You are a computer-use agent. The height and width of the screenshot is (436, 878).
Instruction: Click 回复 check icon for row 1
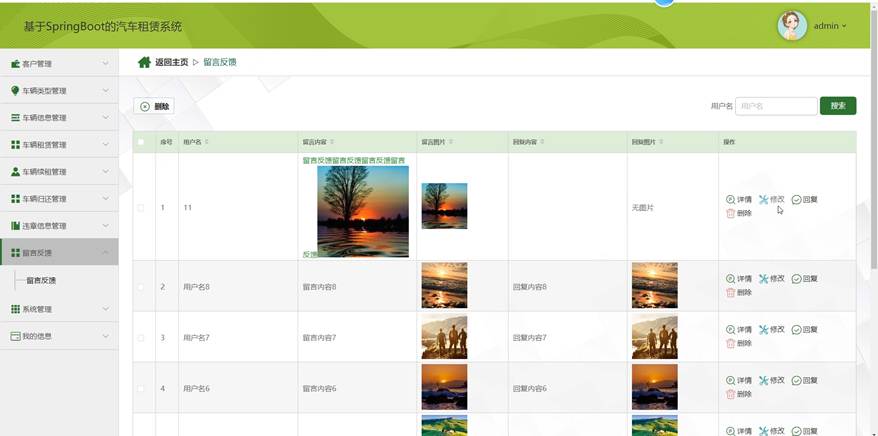[x=796, y=199]
